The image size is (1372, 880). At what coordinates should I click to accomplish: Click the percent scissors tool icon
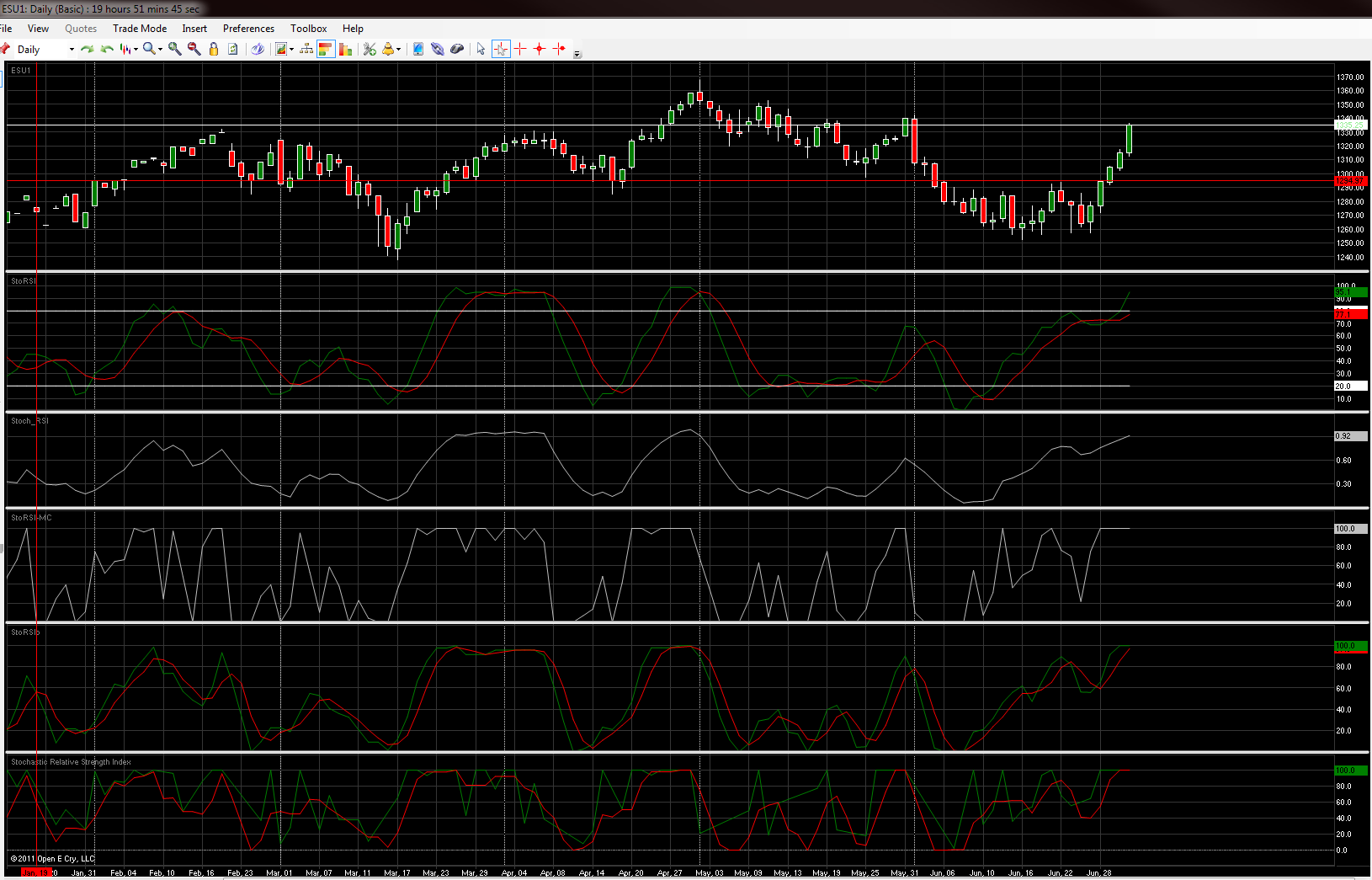click(370, 50)
